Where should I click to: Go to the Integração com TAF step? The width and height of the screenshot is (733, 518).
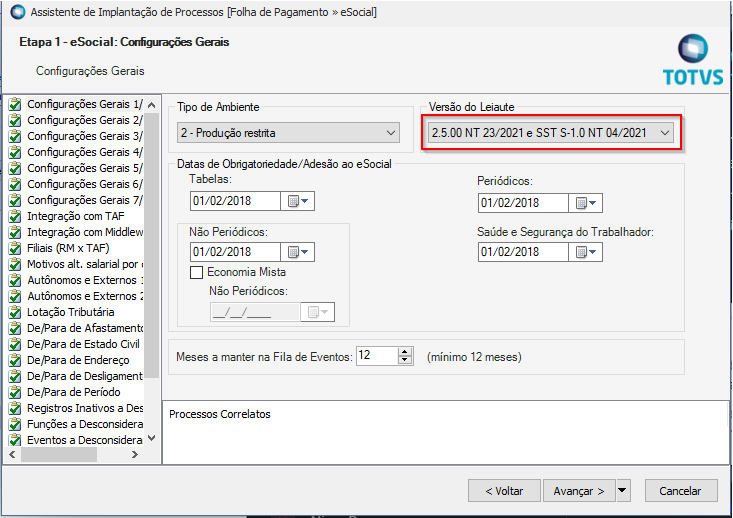[x=76, y=216]
